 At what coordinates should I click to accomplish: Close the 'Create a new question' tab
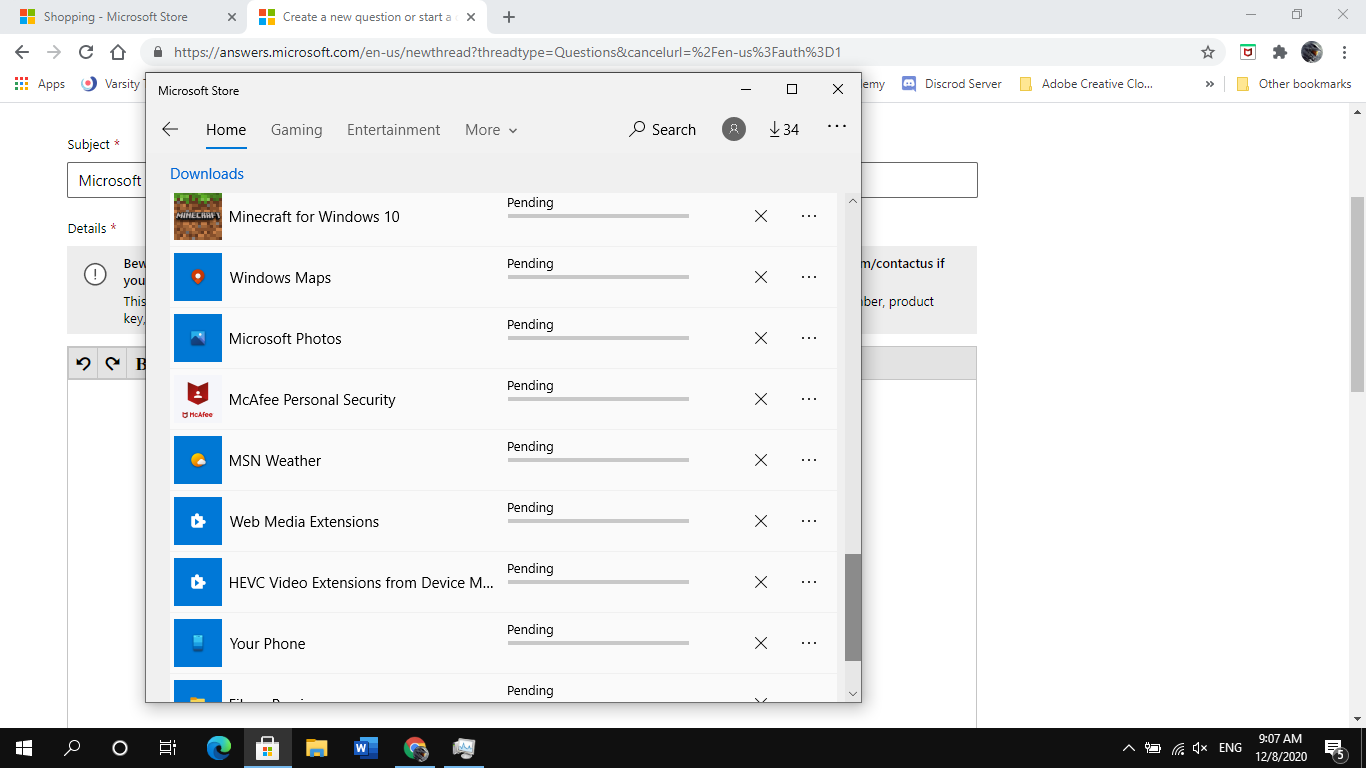tap(471, 17)
